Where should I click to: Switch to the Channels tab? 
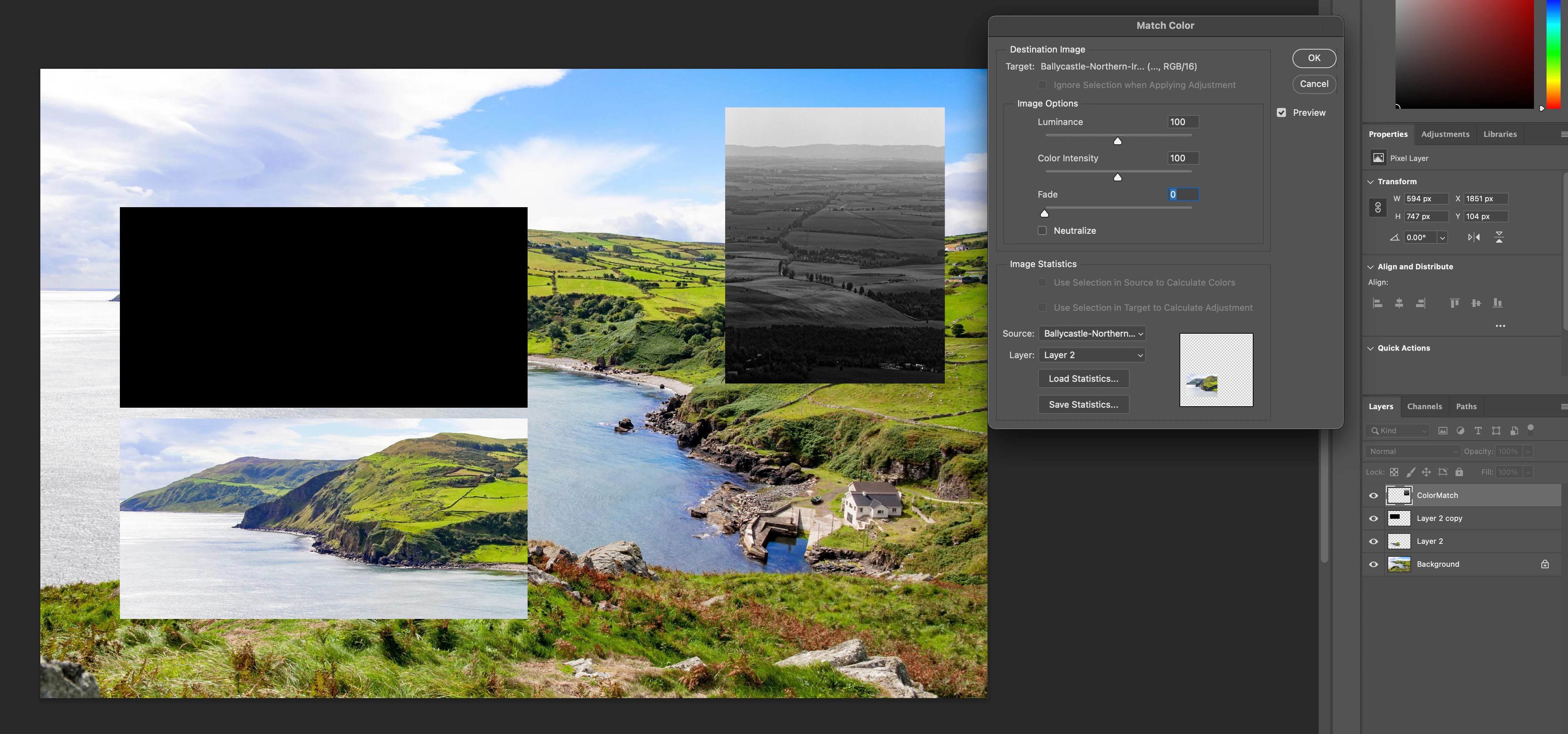(x=1424, y=407)
